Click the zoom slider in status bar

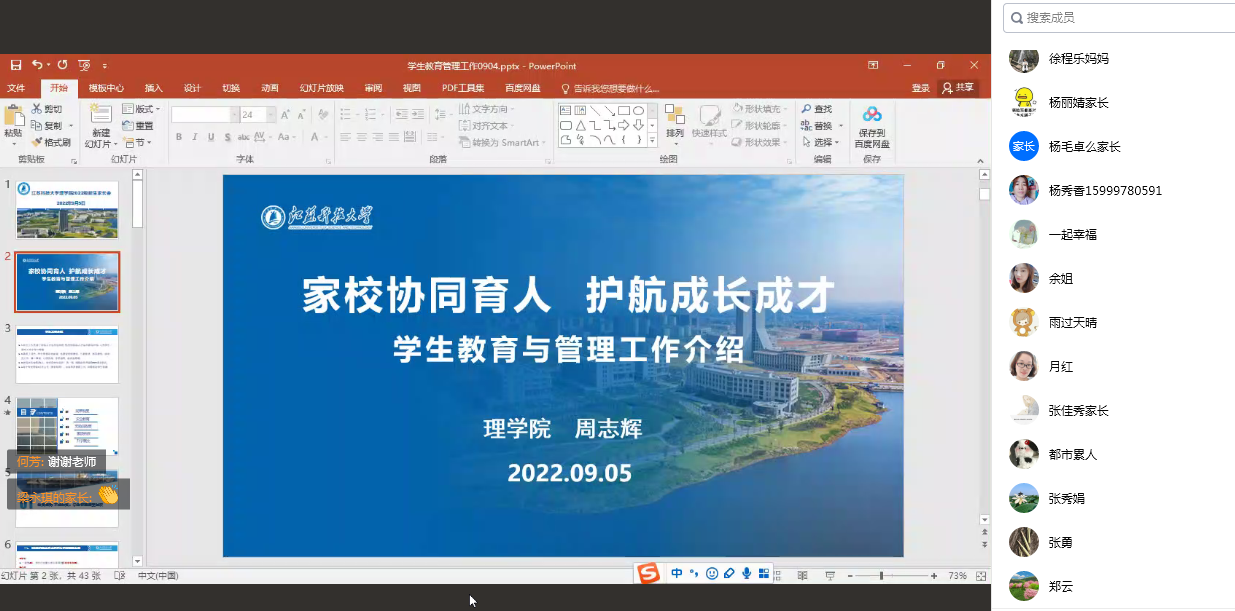881,576
